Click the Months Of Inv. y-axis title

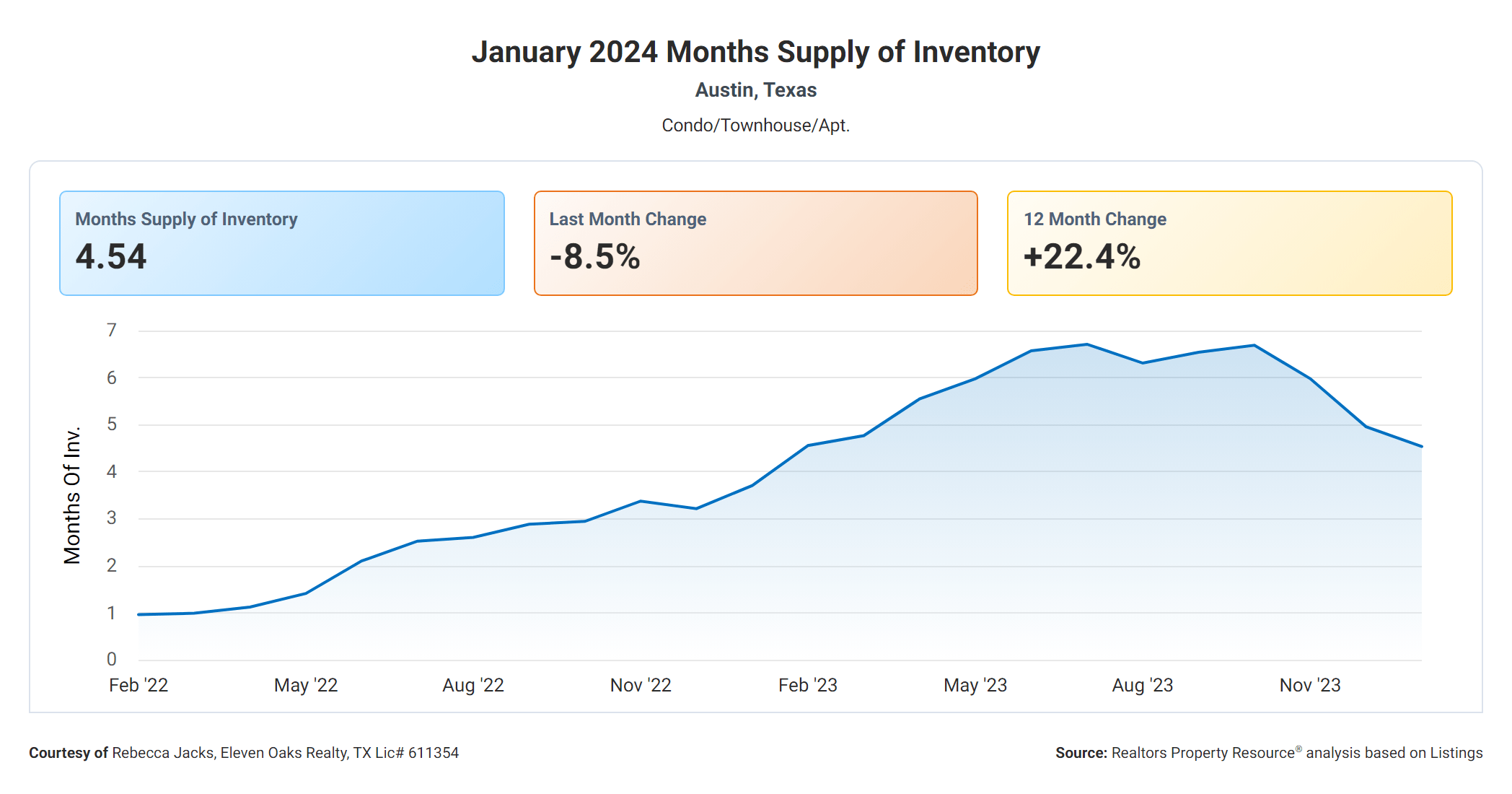[72, 495]
